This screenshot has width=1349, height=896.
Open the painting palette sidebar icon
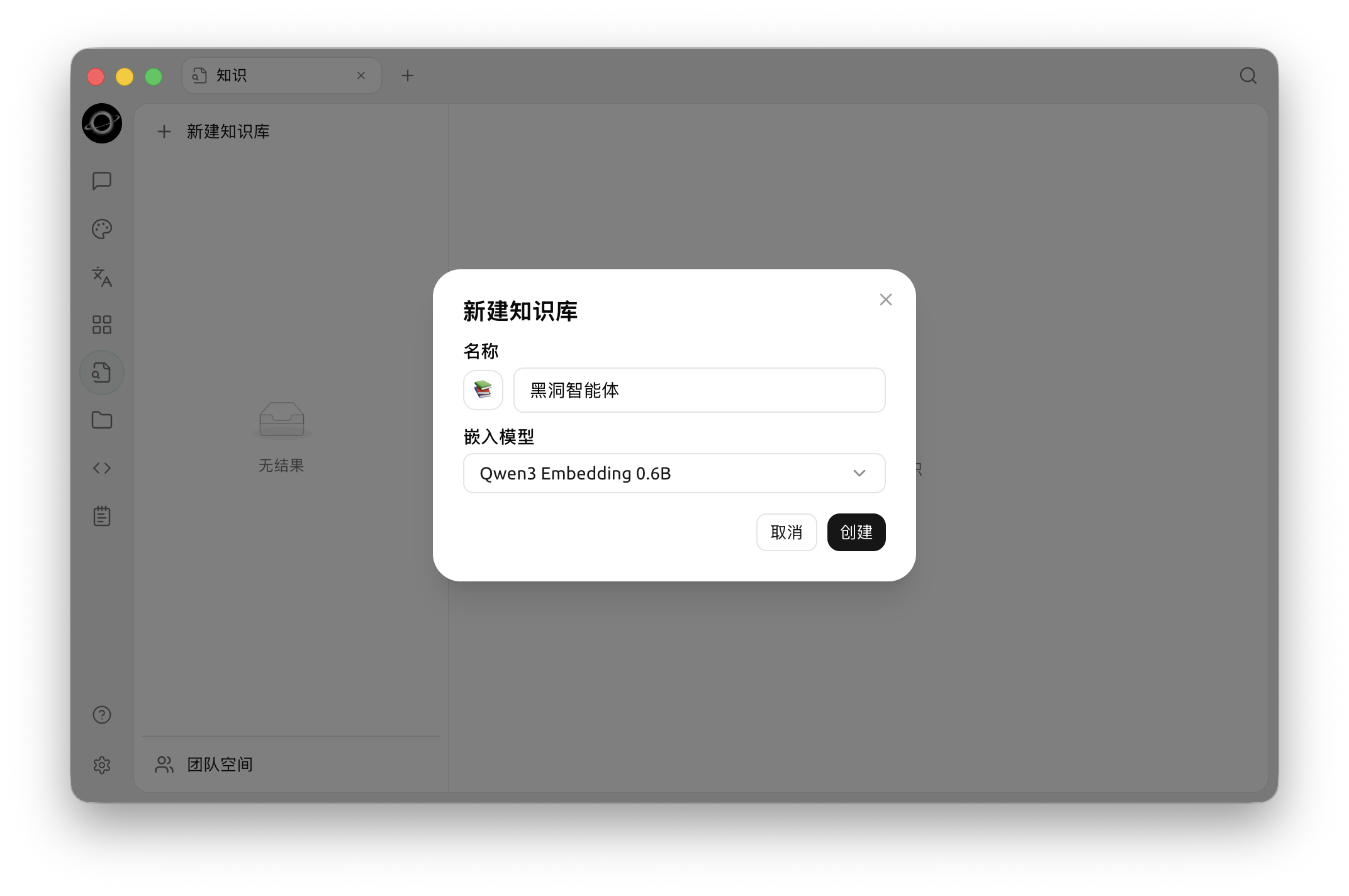tap(101, 229)
